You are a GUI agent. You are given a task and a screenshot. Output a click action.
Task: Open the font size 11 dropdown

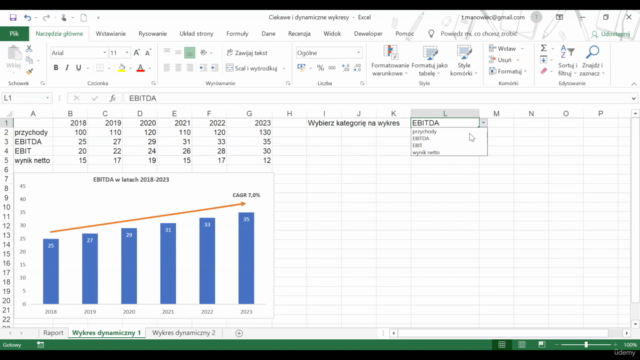[127, 53]
